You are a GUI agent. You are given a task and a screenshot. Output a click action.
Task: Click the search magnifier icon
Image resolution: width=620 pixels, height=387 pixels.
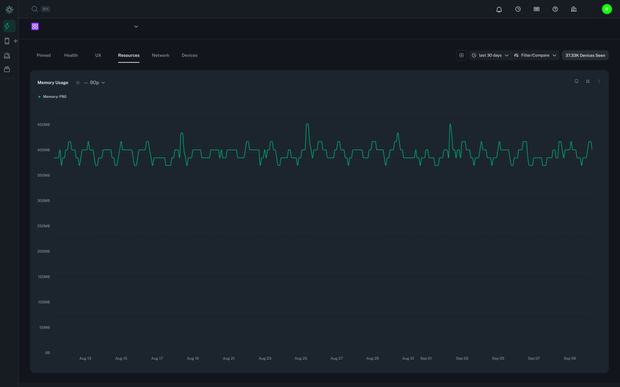pos(35,9)
